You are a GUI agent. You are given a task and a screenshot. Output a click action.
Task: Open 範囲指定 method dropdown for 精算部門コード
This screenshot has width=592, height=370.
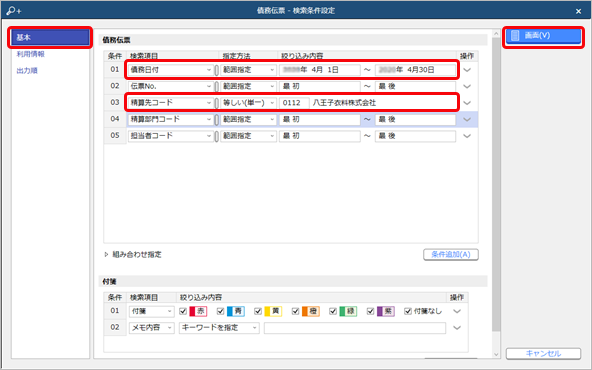[x=248, y=119]
